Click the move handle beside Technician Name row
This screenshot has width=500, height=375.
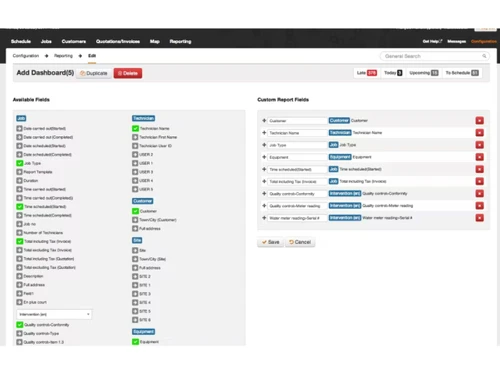[x=264, y=133]
